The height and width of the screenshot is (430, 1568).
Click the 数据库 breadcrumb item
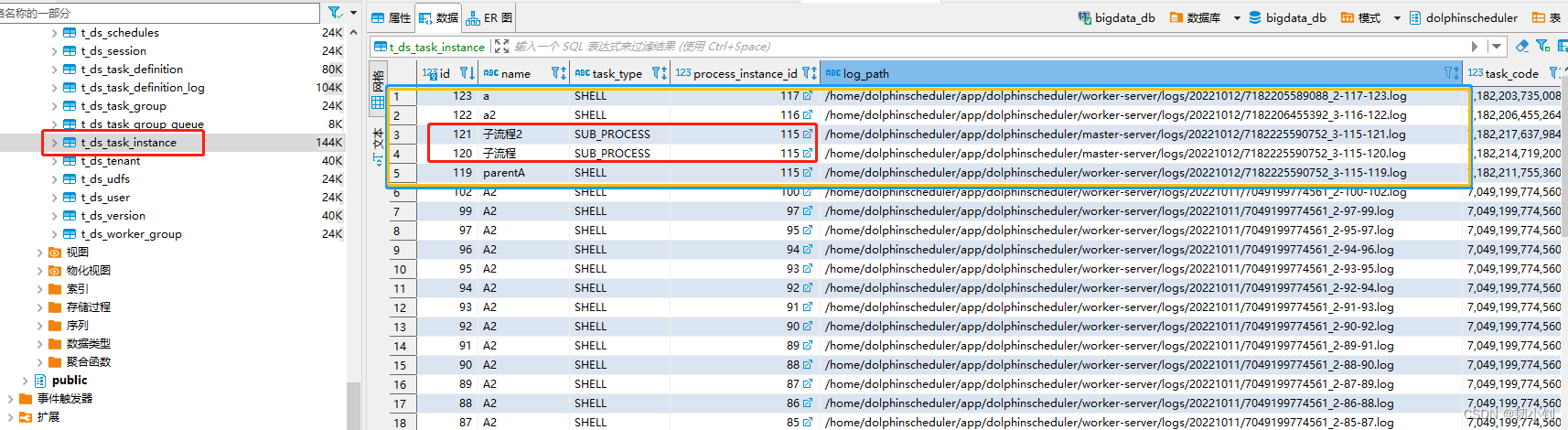pos(1195,17)
